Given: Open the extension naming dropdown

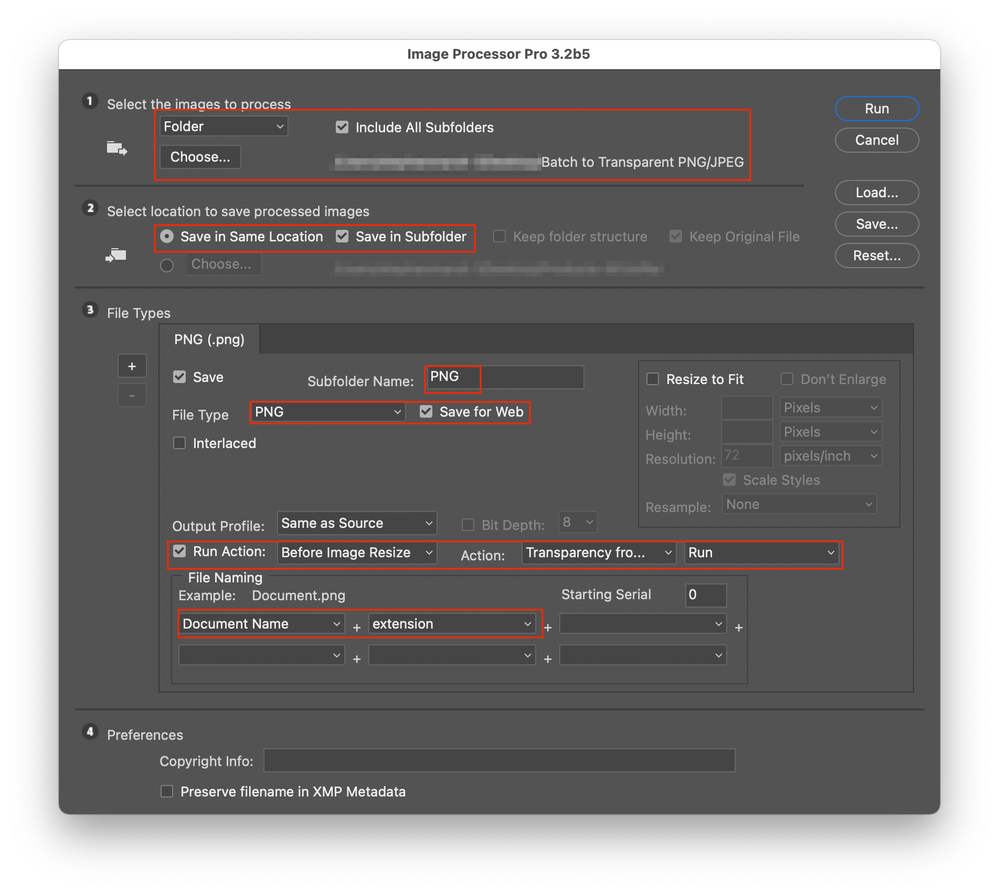Looking at the screenshot, I should [452, 624].
